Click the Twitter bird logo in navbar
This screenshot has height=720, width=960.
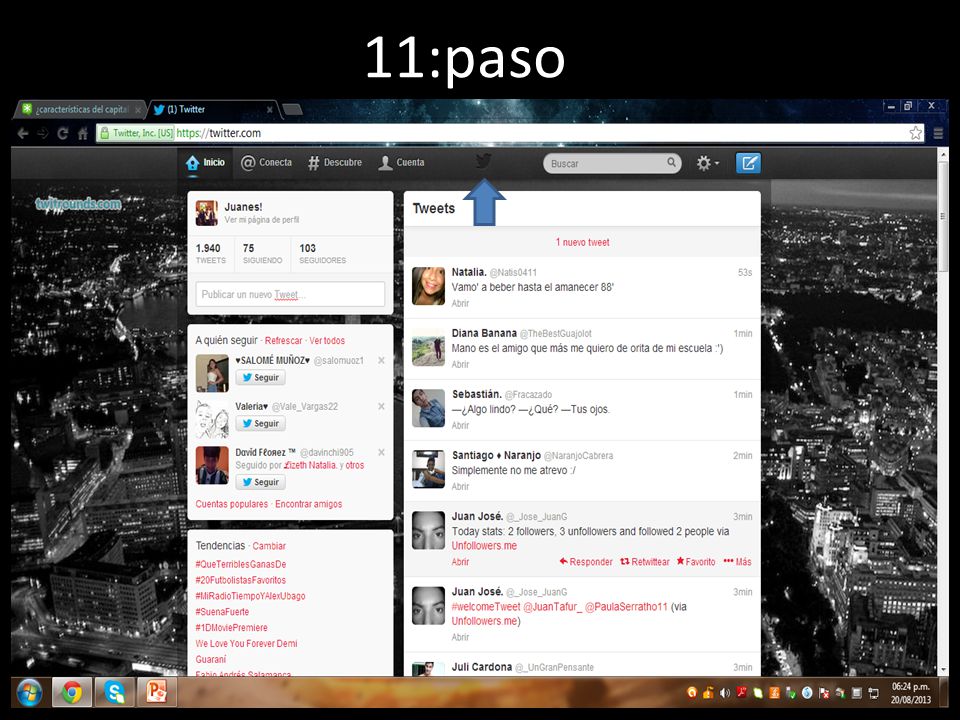click(x=483, y=162)
